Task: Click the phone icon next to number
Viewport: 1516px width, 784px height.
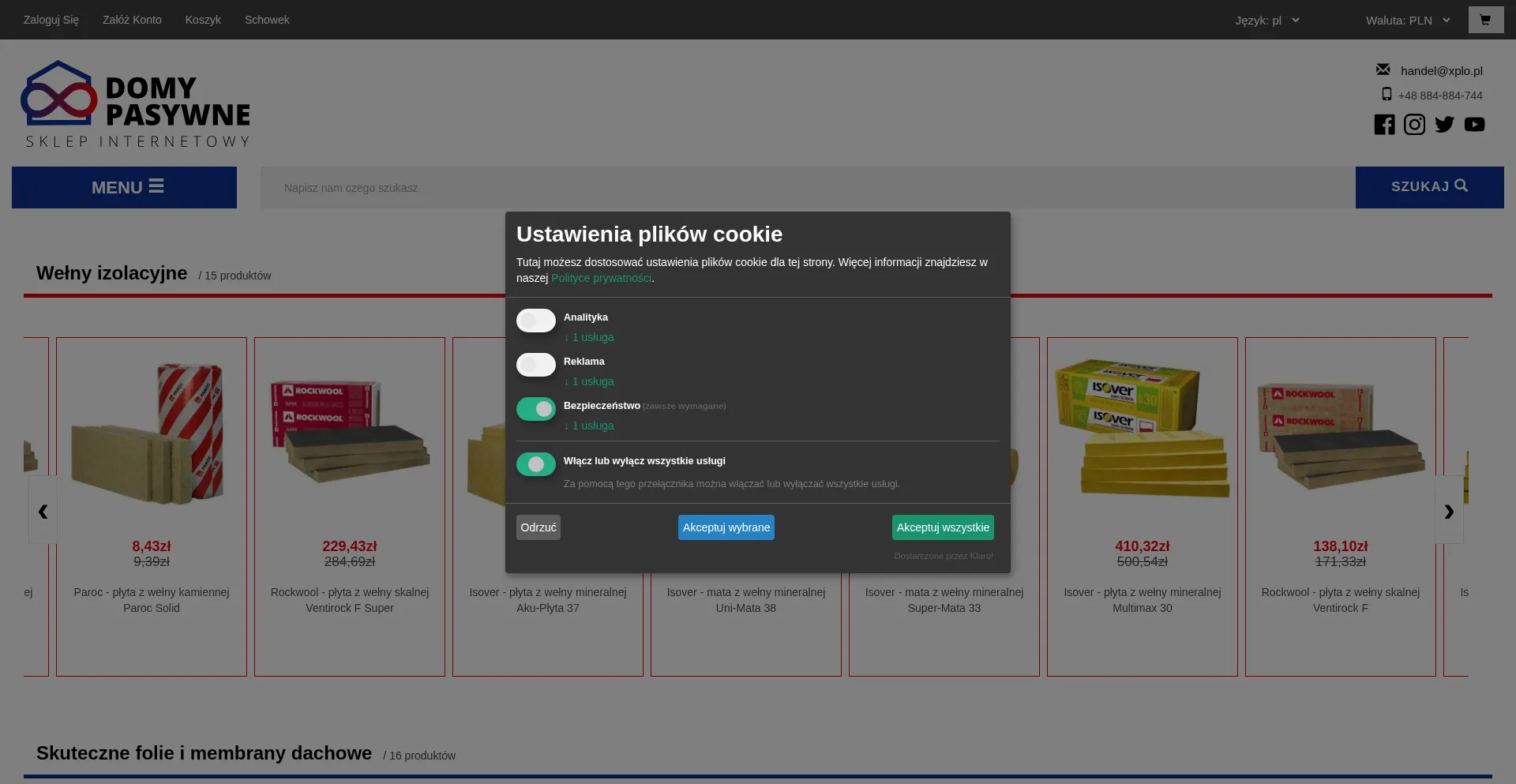Action: (x=1387, y=94)
